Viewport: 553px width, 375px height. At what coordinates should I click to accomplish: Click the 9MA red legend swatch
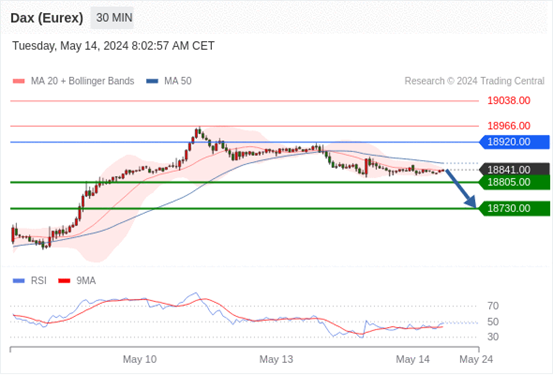click(x=64, y=281)
